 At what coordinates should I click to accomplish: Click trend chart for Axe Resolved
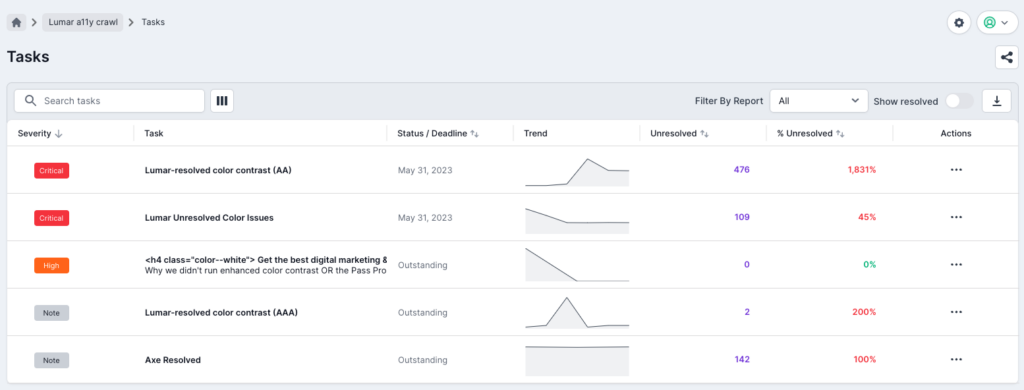point(577,361)
